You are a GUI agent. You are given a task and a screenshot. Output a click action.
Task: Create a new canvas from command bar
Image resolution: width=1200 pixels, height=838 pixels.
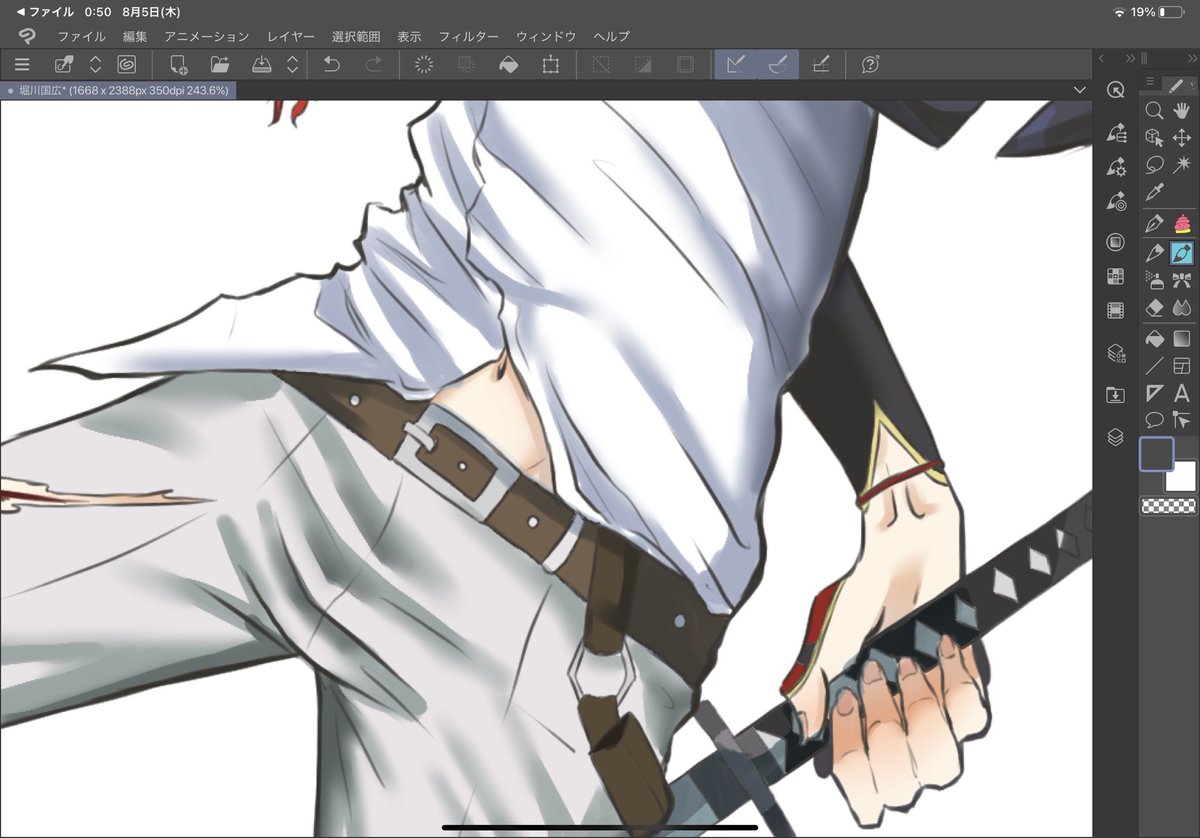tap(178, 64)
